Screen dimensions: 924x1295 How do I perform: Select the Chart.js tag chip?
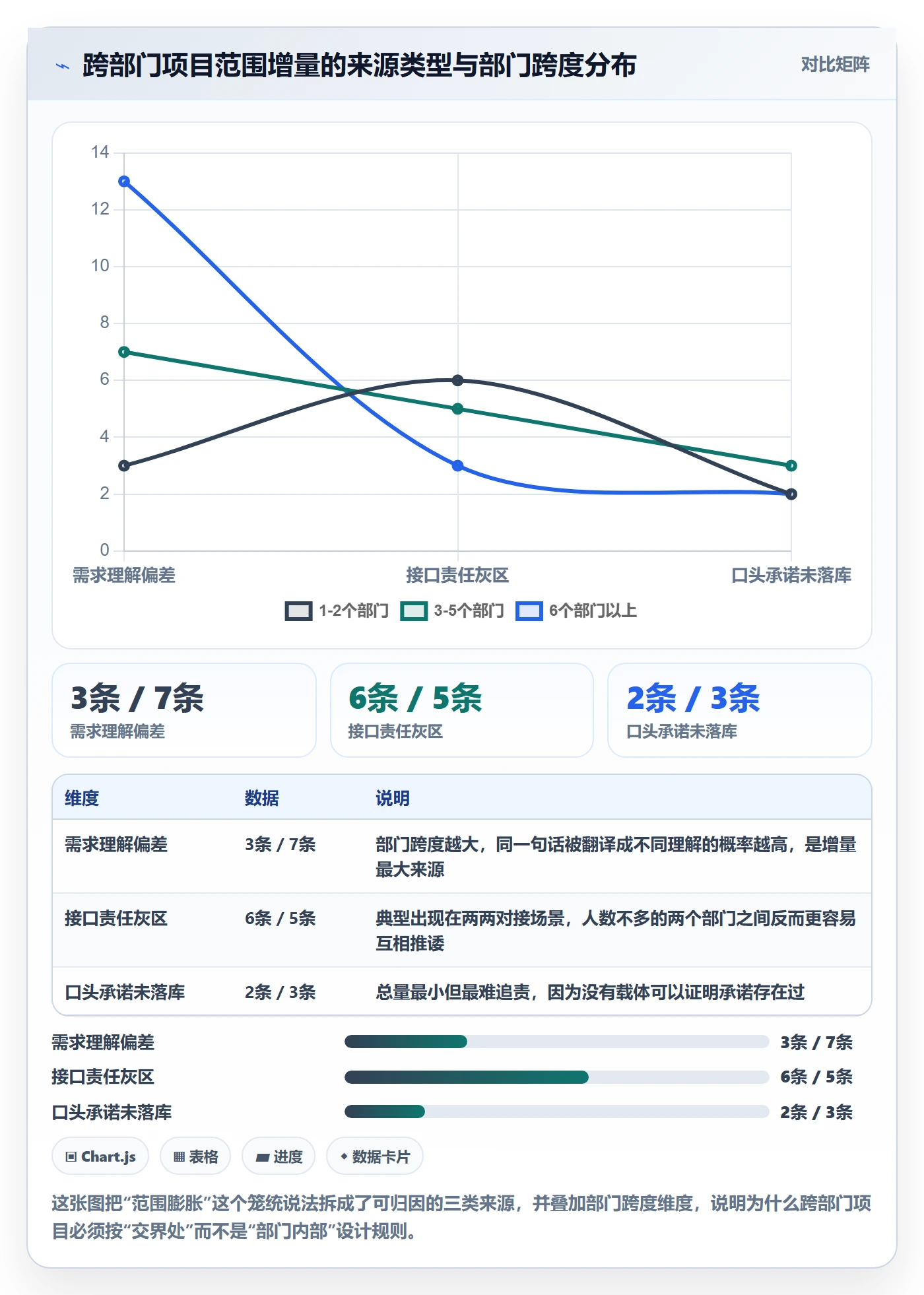pyautogui.click(x=100, y=1156)
